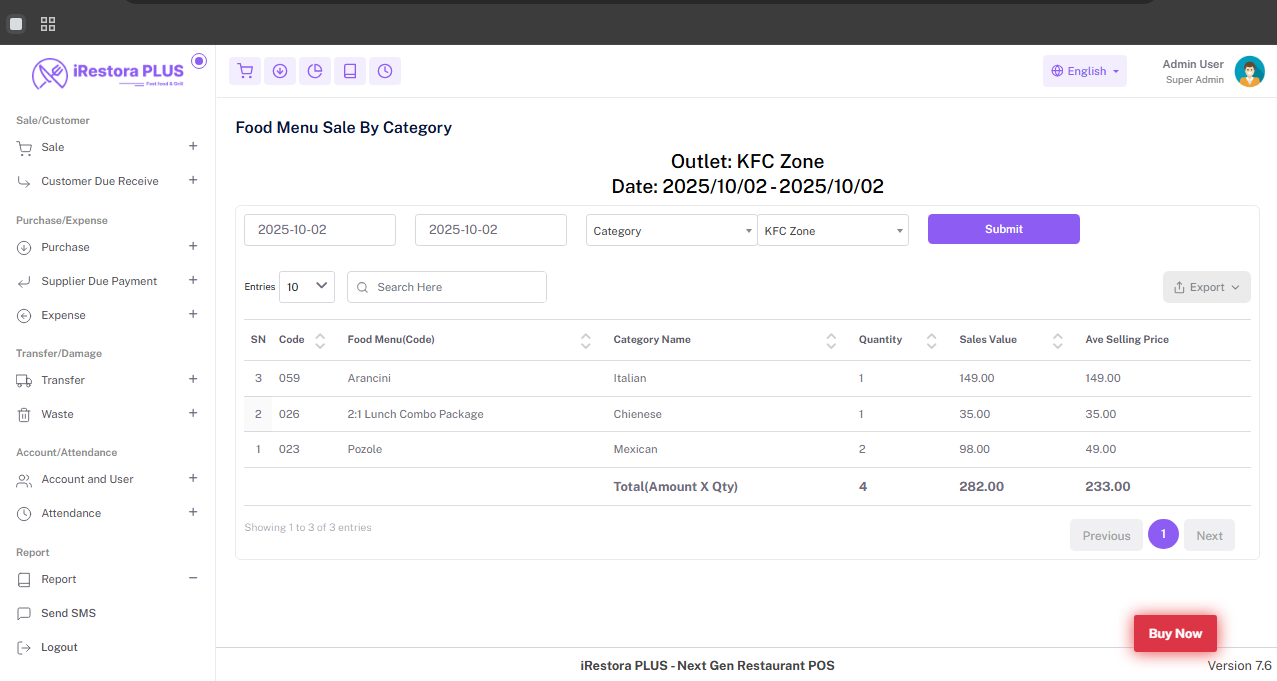The height and width of the screenshot is (681, 1277).
Task: Click the shopping cart icon in top toolbar
Action: (245, 71)
